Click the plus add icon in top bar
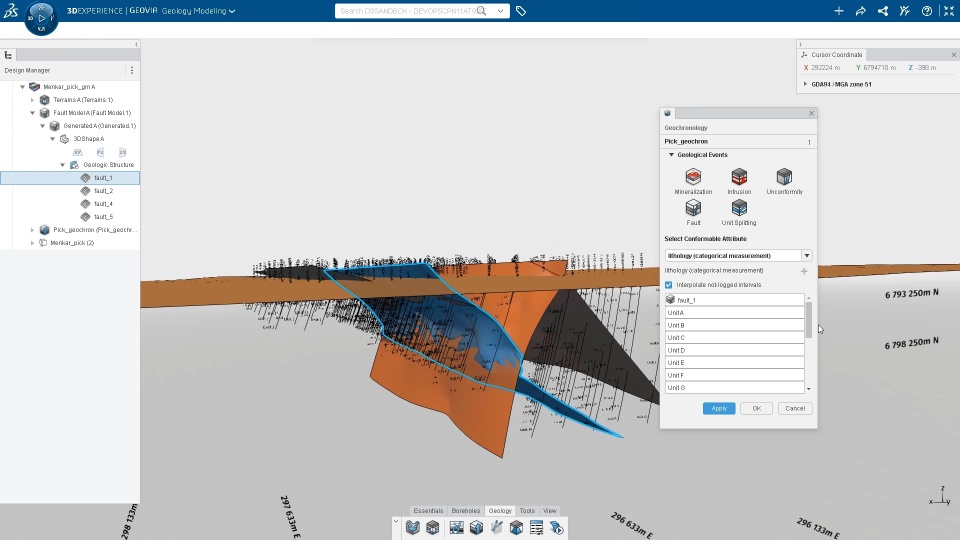960x540 pixels. point(839,11)
